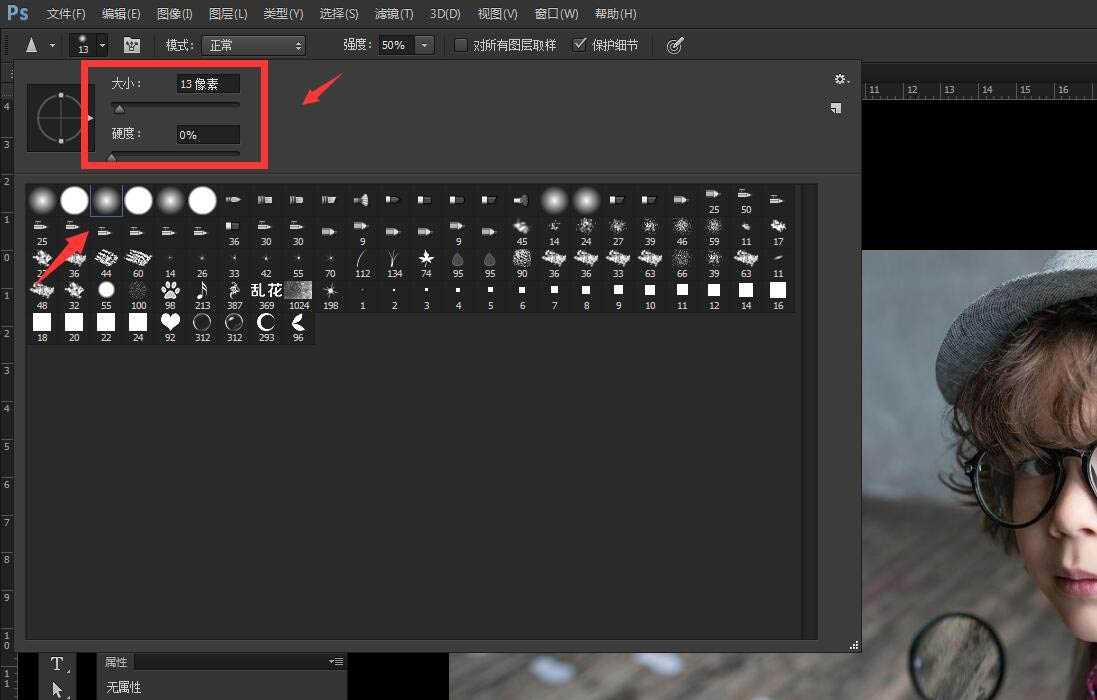Open the 帮助(H) menu
This screenshot has height=700, width=1097.
[616, 14]
